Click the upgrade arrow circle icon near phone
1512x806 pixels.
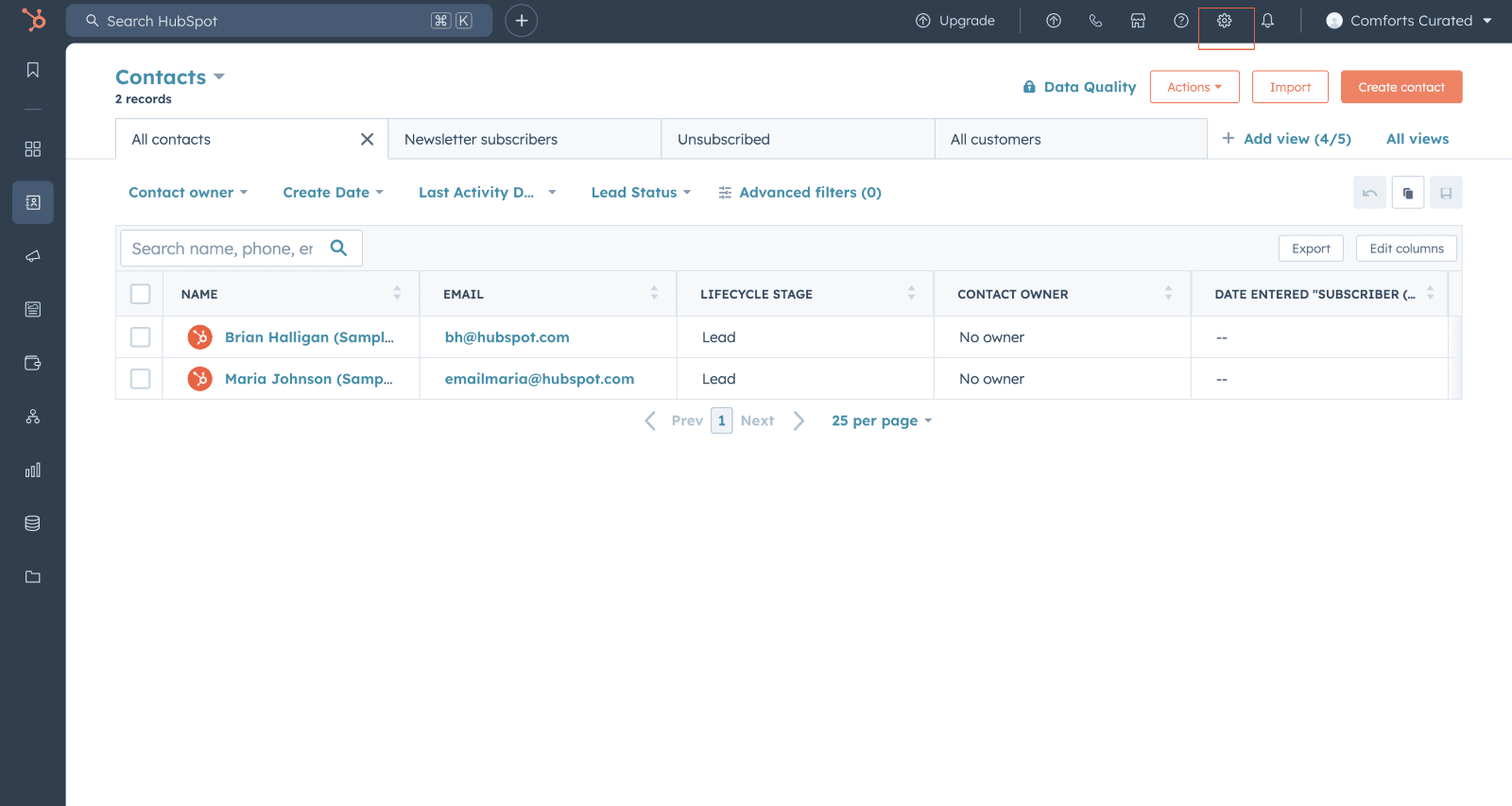1054,21
